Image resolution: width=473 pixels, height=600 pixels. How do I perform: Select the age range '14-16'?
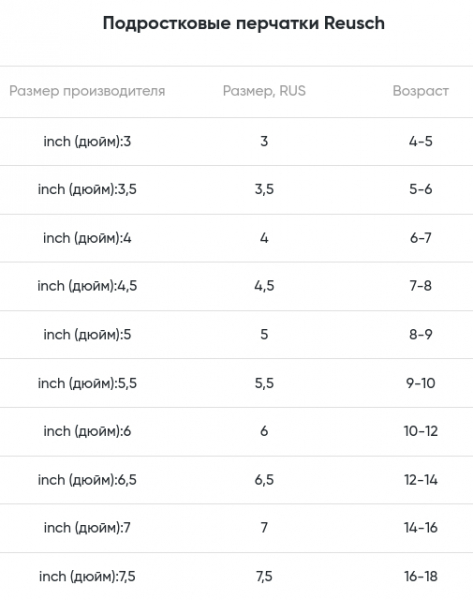pyautogui.click(x=421, y=528)
